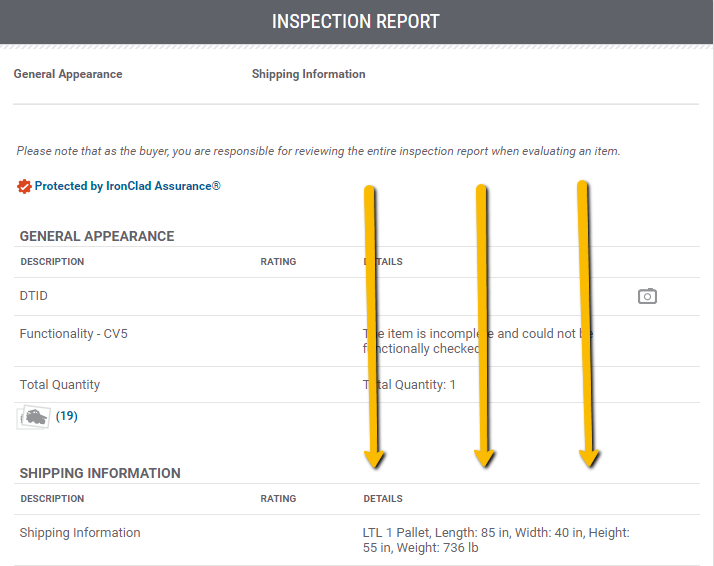
Task: Click the Inspection Report header title
Action: pyautogui.click(x=356, y=21)
